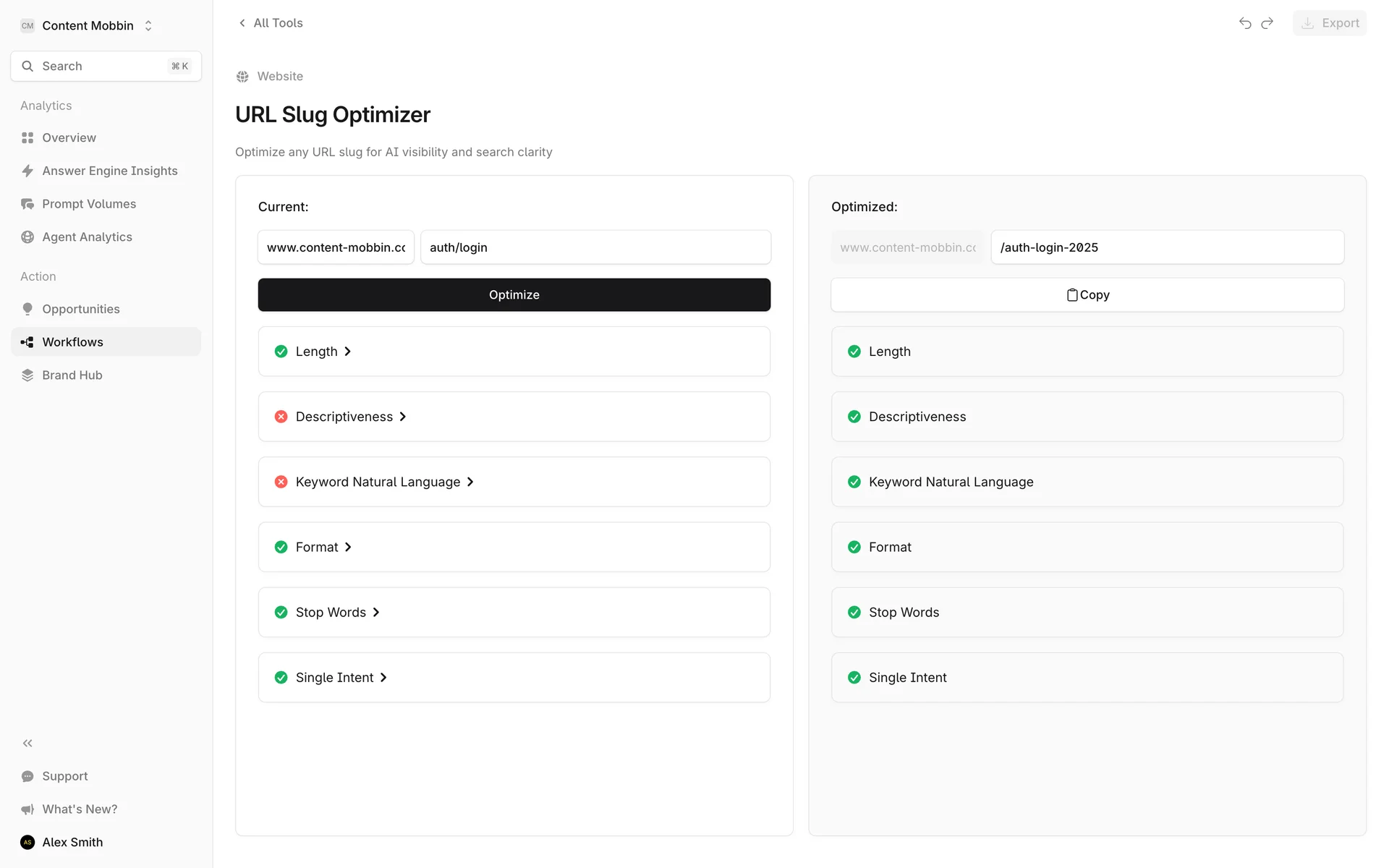Viewport: 1389px width, 868px height.
Task: Click the What's New megaphone icon
Action: point(27,809)
